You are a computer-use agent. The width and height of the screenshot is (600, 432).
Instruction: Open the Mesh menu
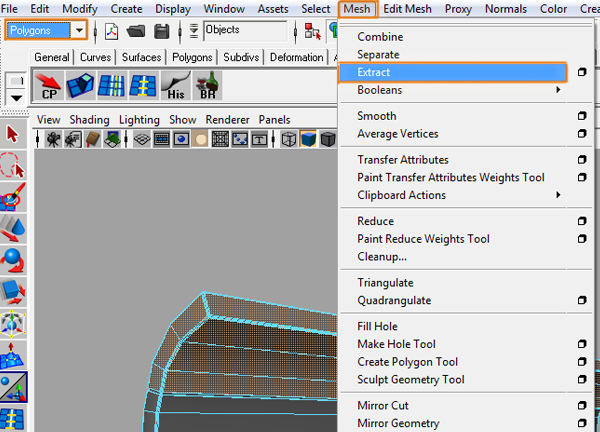(357, 9)
